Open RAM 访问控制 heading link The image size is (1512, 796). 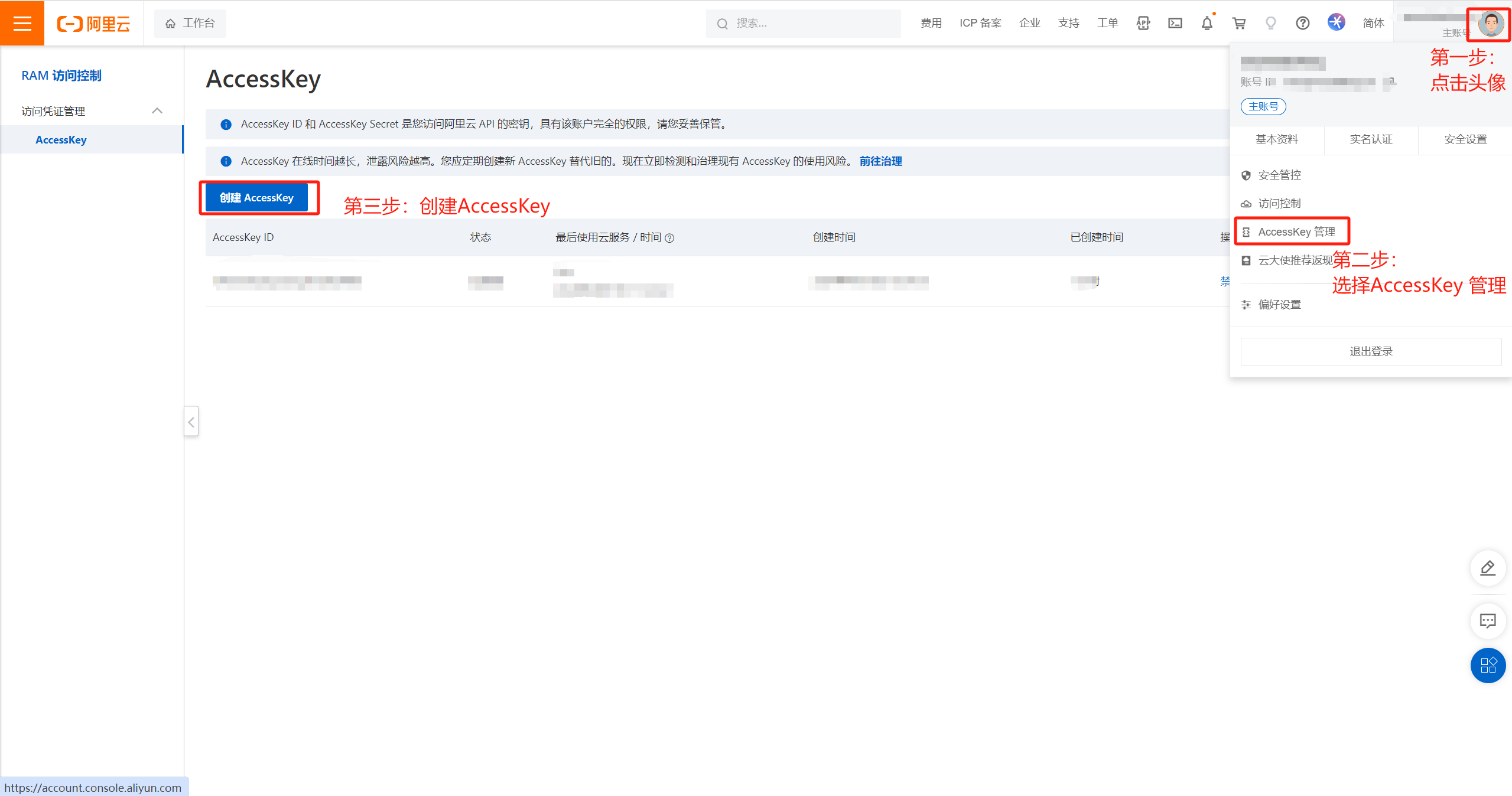[61, 76]
